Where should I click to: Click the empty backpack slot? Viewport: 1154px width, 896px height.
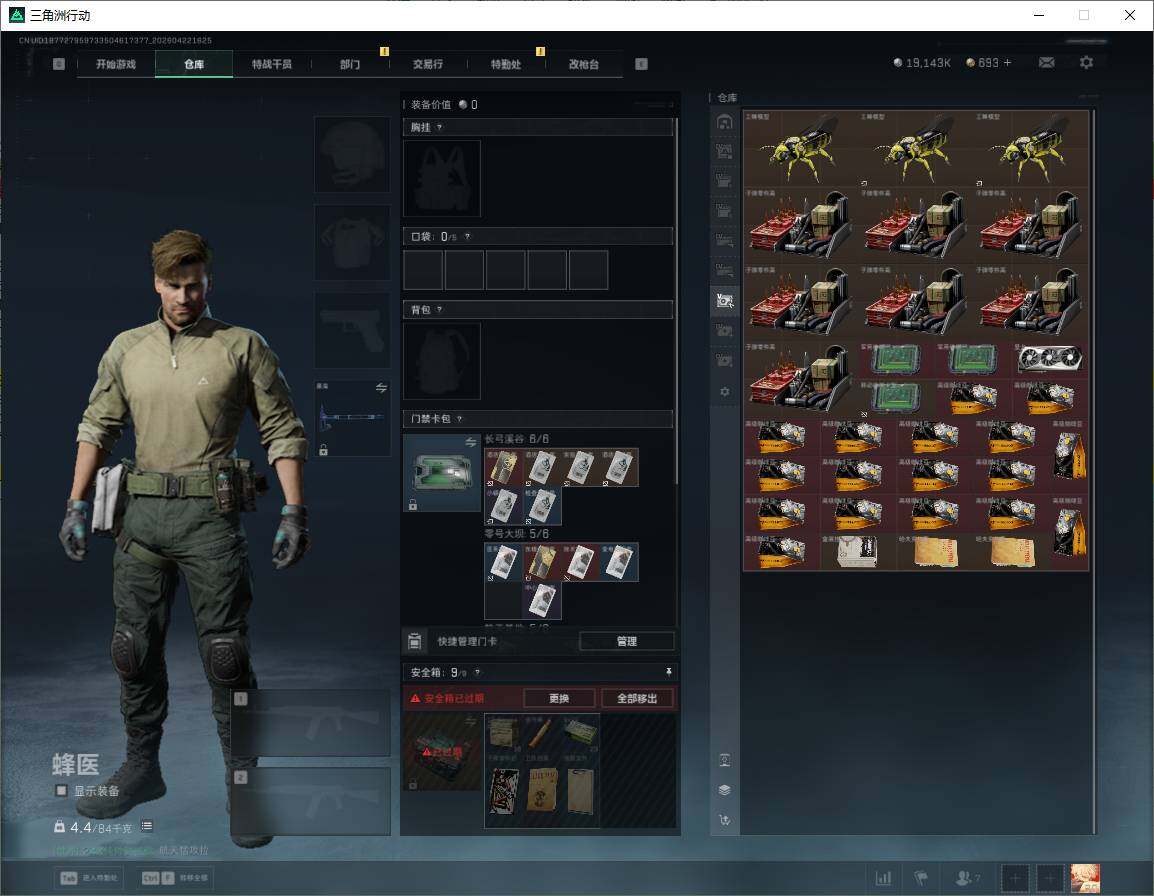pyautogui.click(x=442, y=361)
